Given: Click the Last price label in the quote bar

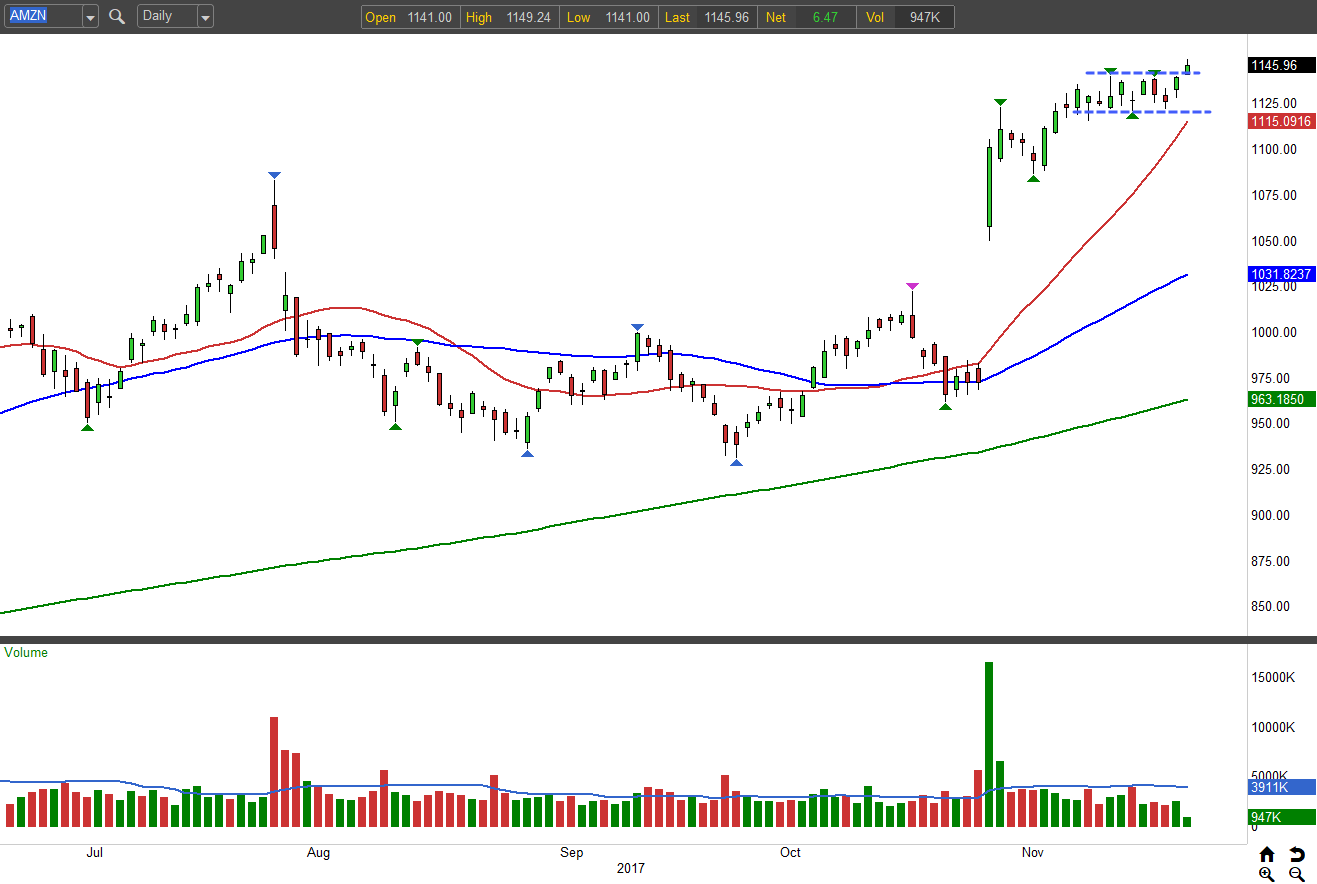Looking at the screenshot, I should [x=677, y=17].
